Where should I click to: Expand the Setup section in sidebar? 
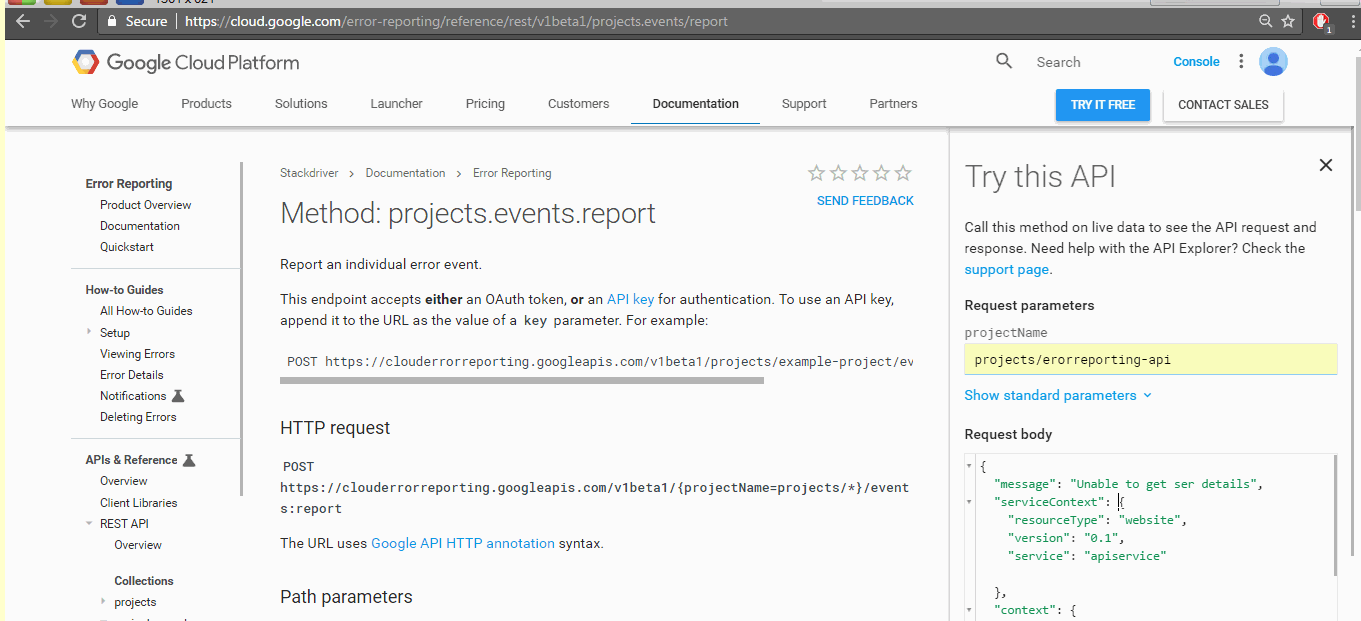click(89, 332)
